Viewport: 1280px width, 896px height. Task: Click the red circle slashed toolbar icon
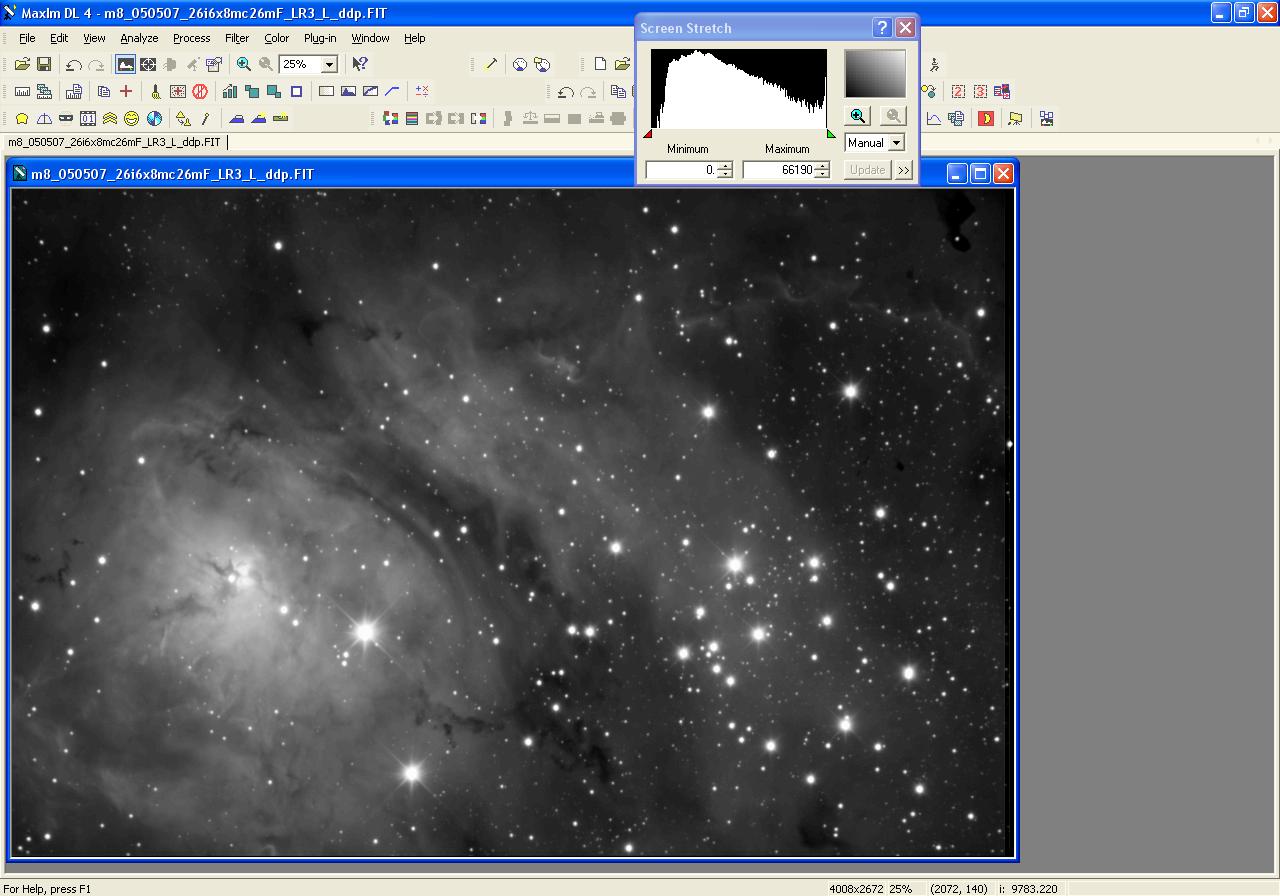(200, 91)
